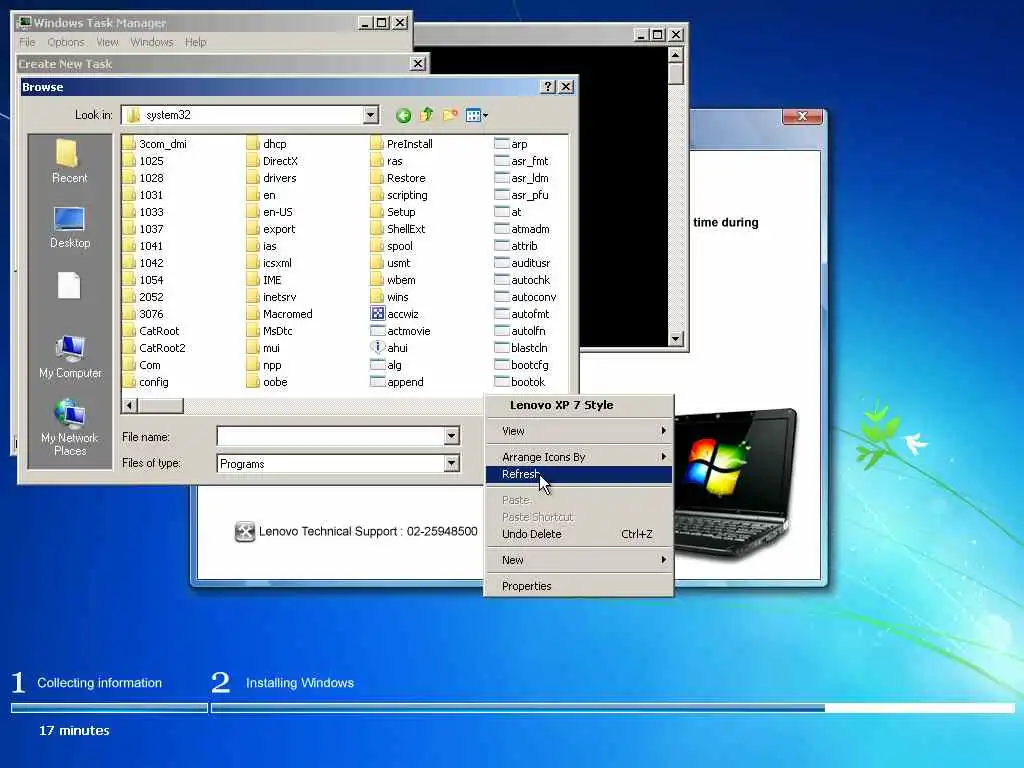1024x768 pixels.
Task: Select the autochk file
Action: coord(522,280)
